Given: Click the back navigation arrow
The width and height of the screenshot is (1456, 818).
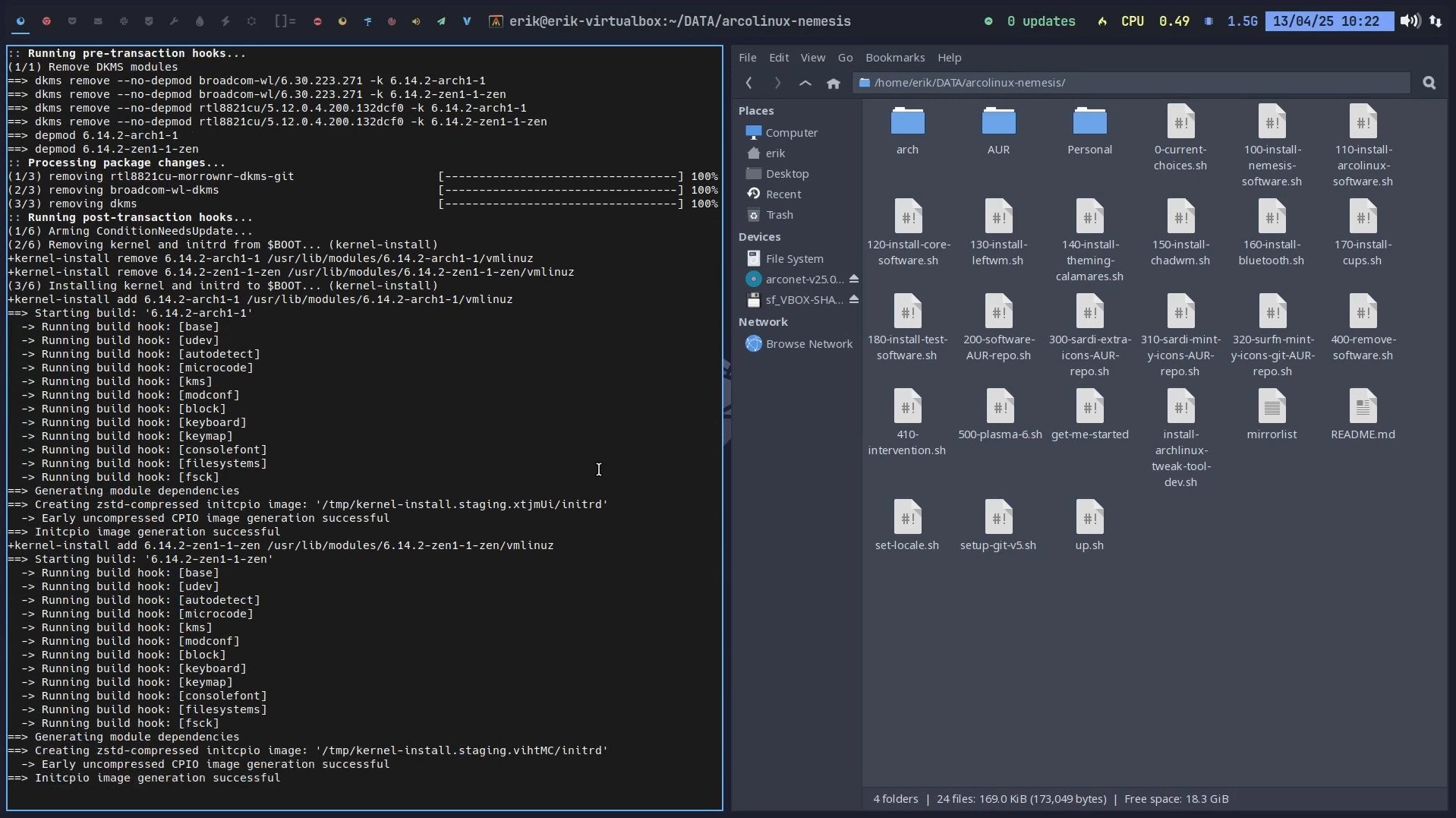Looking at the screenshot, I should pyautogui.click(x=748, y=83).
